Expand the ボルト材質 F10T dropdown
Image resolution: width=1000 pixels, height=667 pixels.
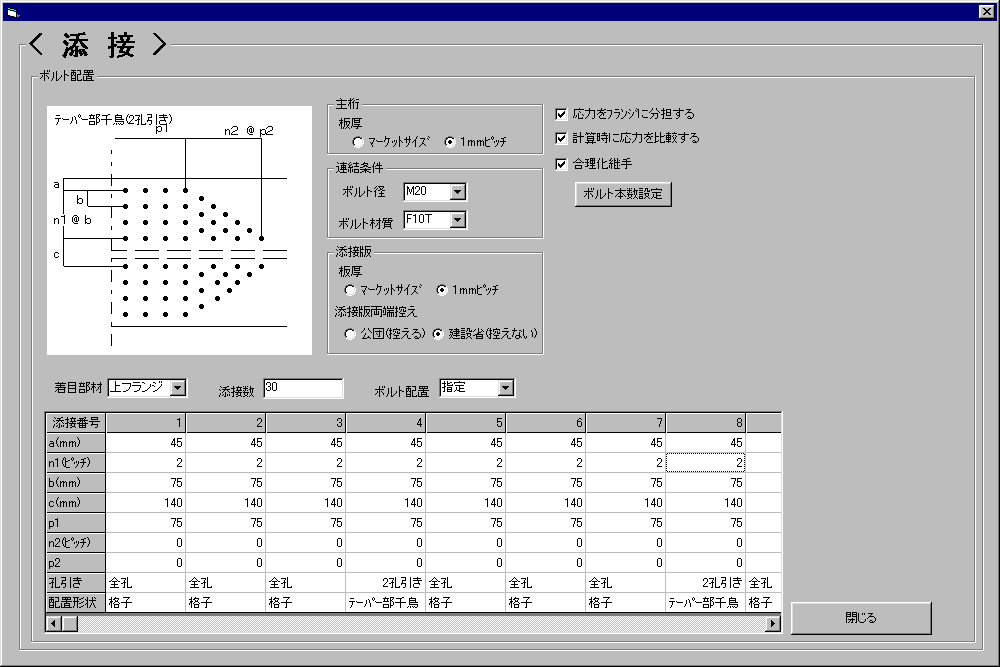click(x=457, y=220)
